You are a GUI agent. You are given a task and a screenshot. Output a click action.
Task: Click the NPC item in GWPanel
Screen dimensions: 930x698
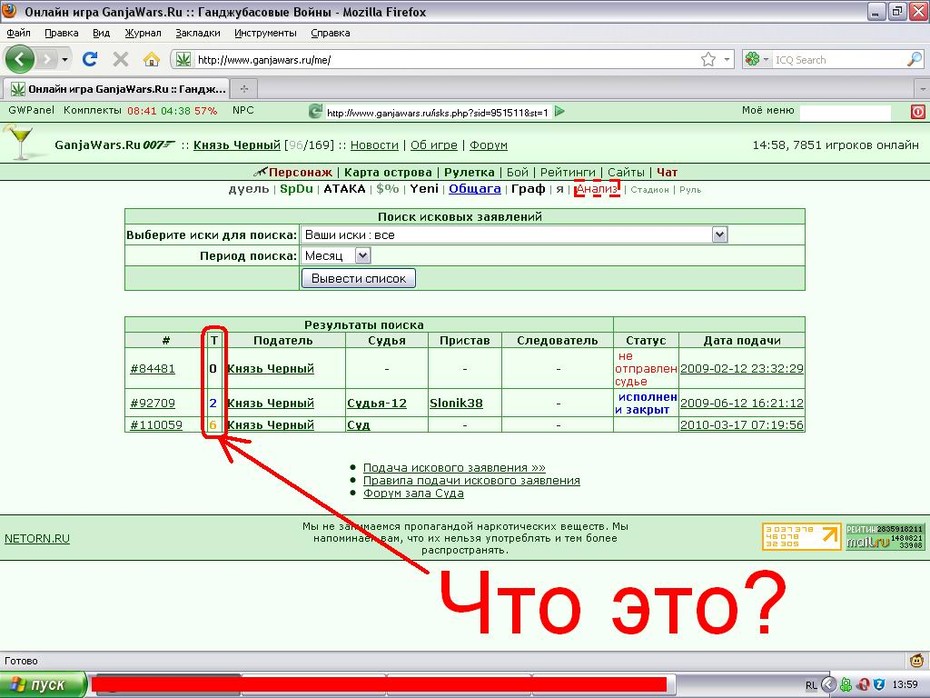pos(243,110)
